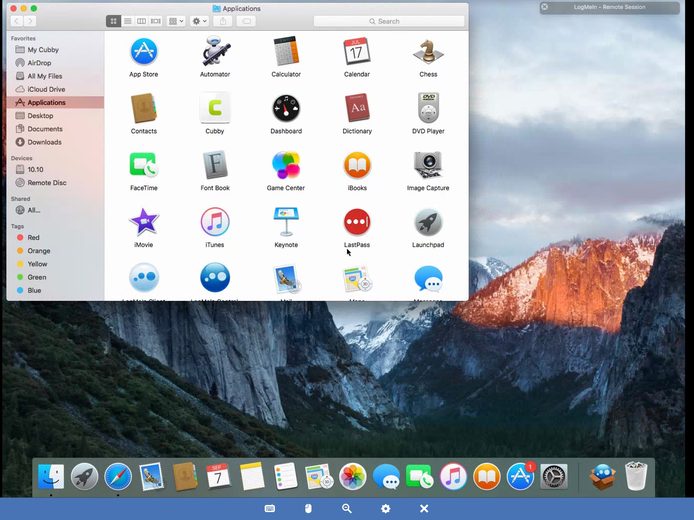Go back in Finder history

pyautogui.click(x=17, y=21)
